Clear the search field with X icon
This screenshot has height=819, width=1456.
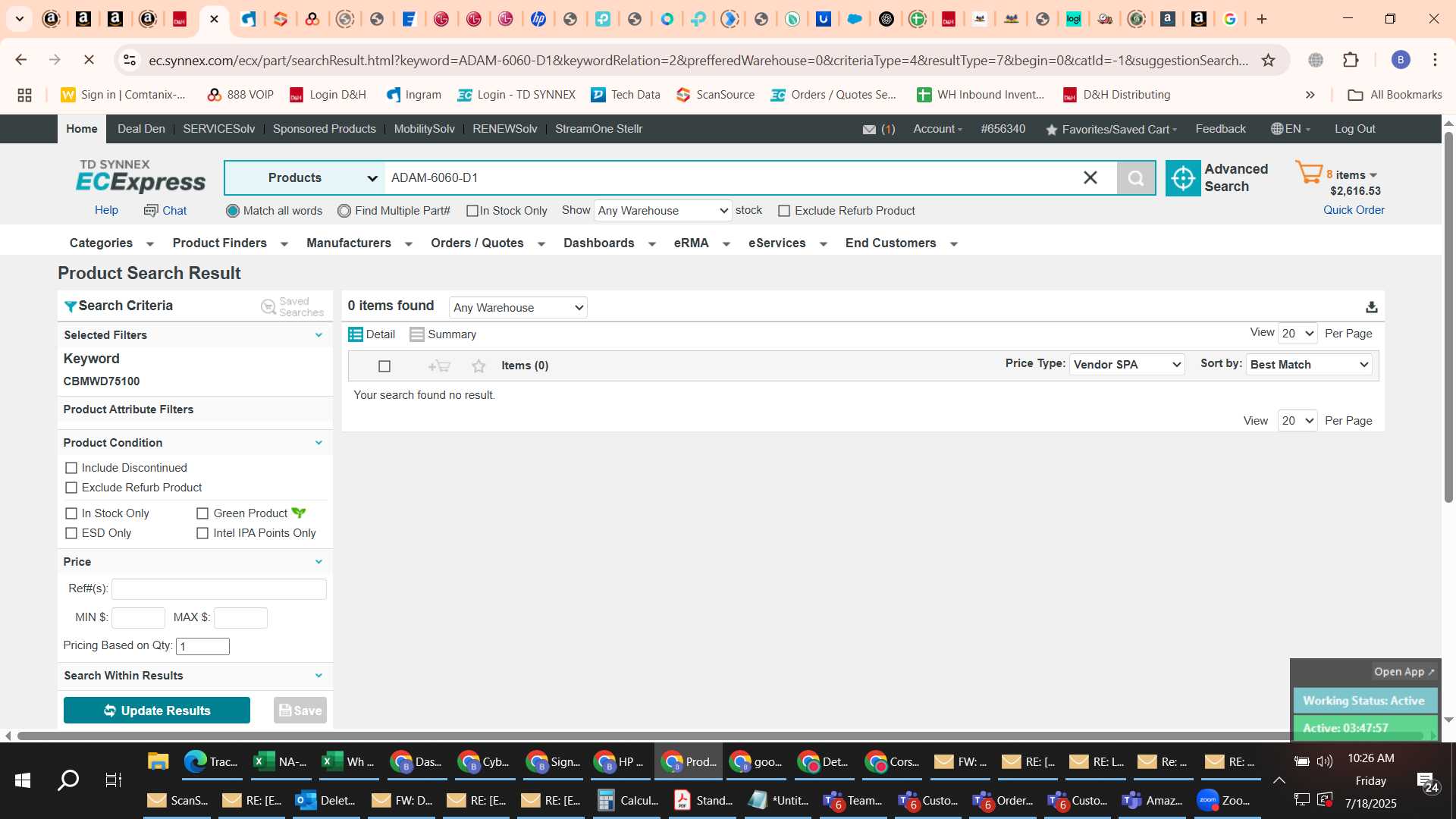pyautogui.click(x=1090, y=178)
